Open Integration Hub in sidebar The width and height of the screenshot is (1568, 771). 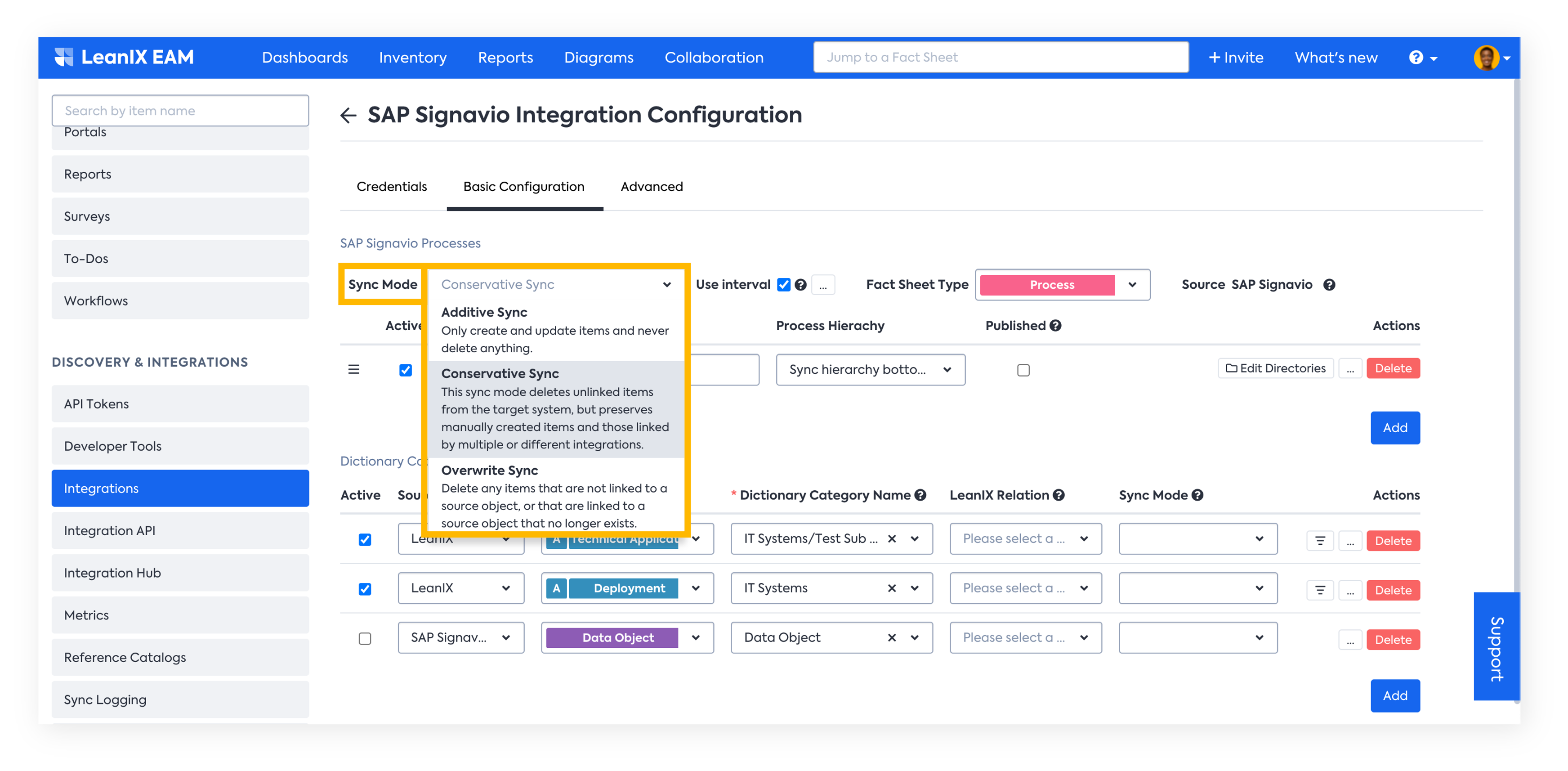click(180, 573)
